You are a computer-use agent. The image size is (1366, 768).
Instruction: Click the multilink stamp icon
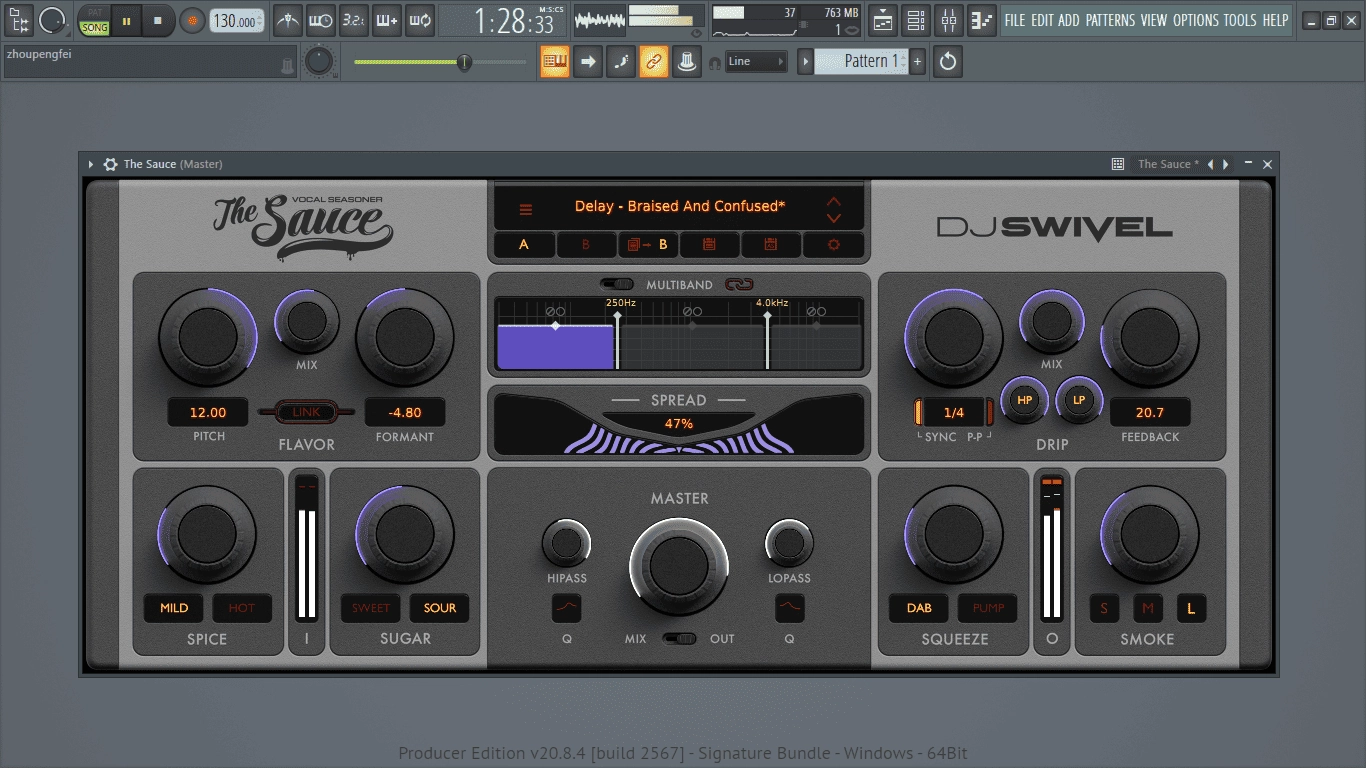pyautogui.click(x=687, y=62)
